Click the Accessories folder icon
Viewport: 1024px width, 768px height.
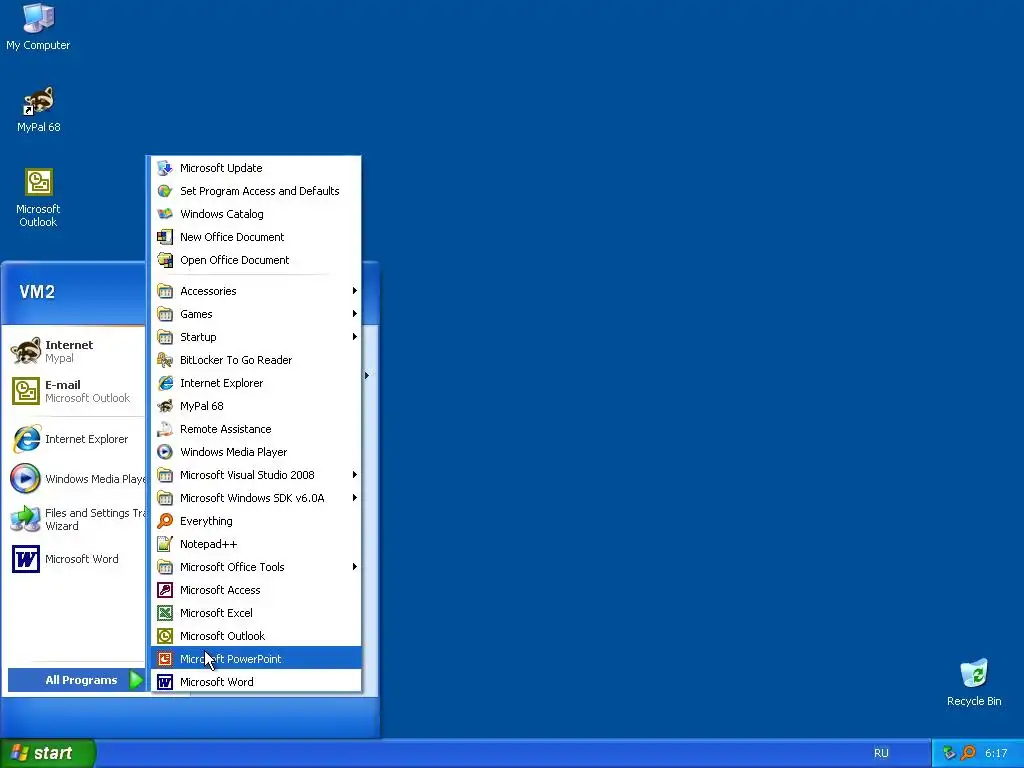pos(165,291)
